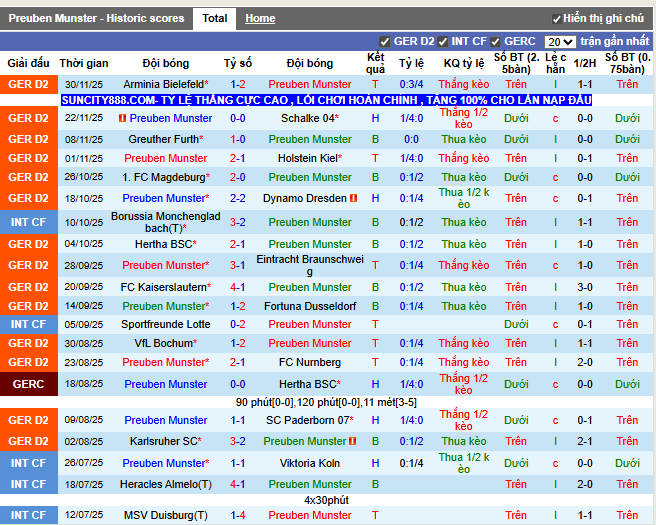Click red card icon in Karlsruher SC row

tap(353, 441)
